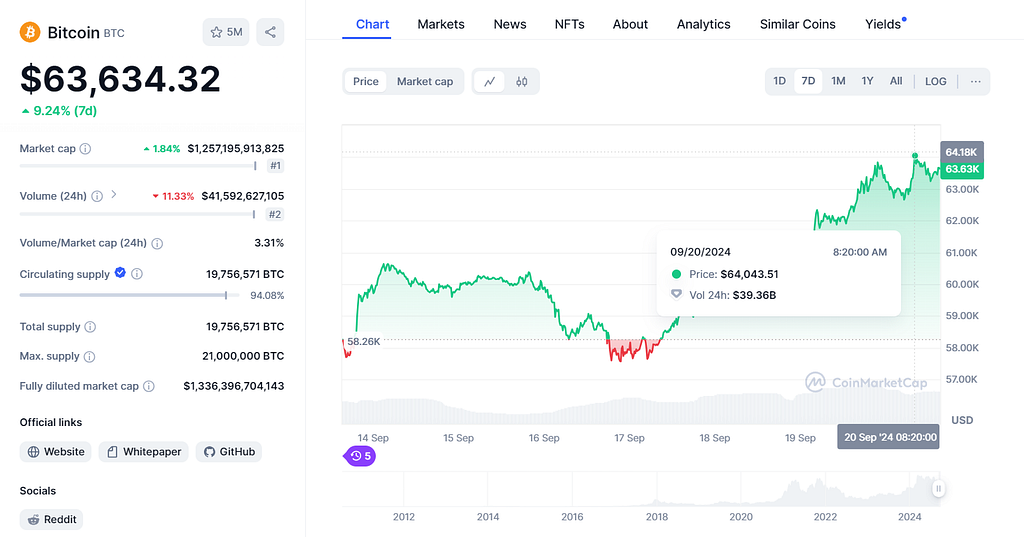
Task: Open the Whitepaper link
Action: pyautogui.click(x=144, y=452)
